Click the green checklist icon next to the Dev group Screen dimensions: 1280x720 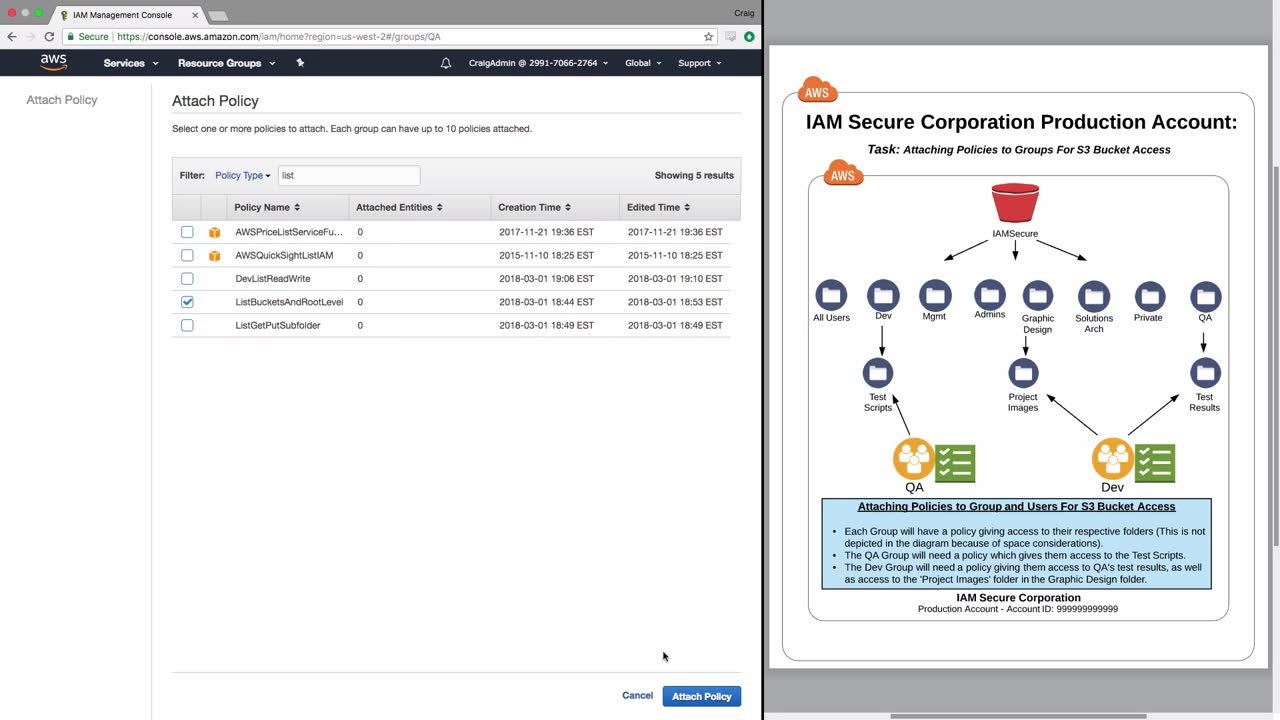[x=1155, y=464]
